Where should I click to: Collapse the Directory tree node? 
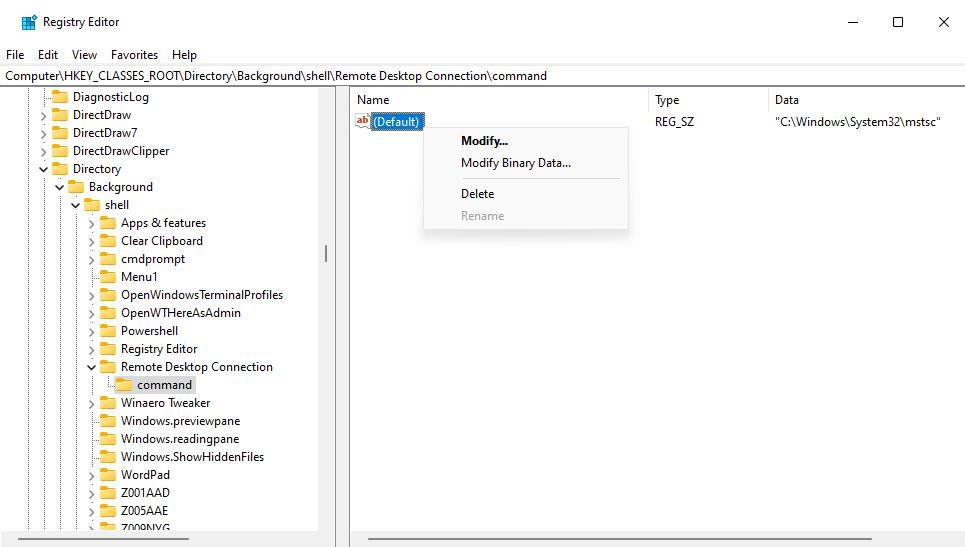click(43, 169)
